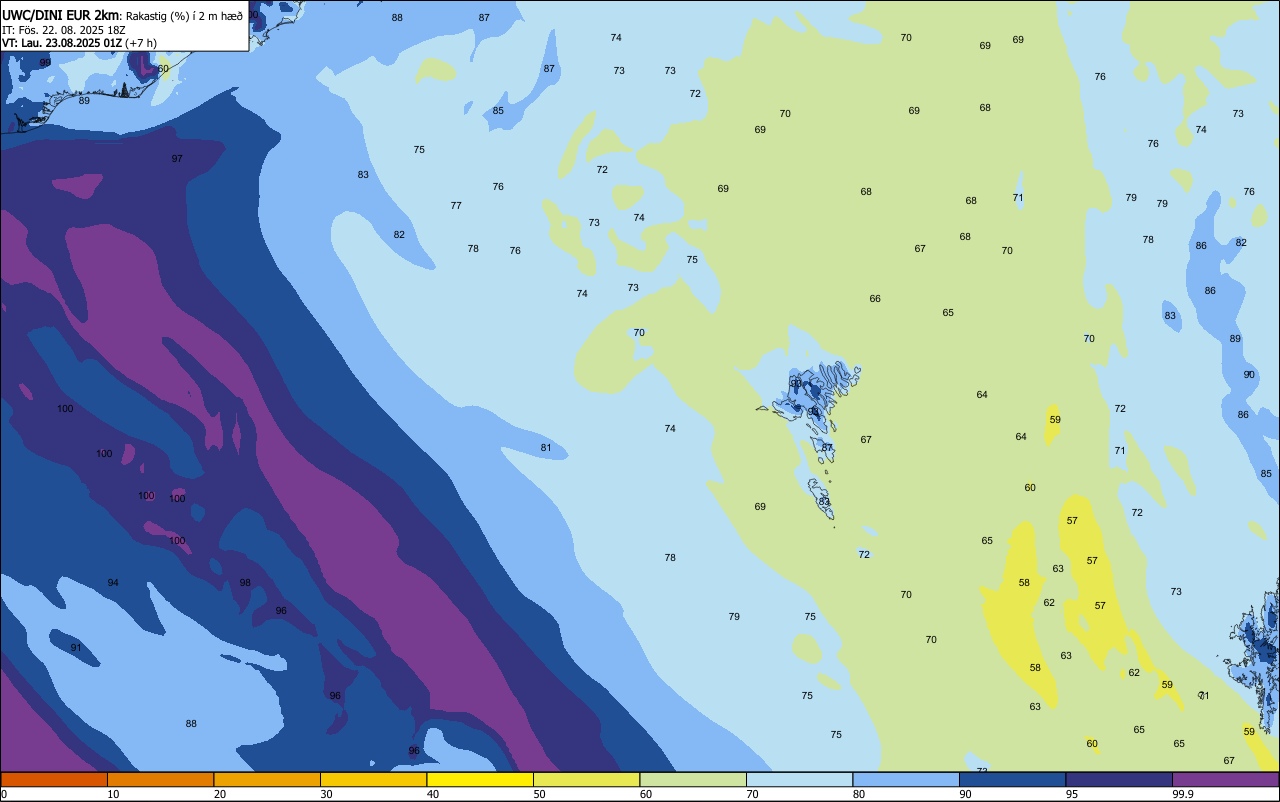Click the '0' legend scale label

point(5,794)
